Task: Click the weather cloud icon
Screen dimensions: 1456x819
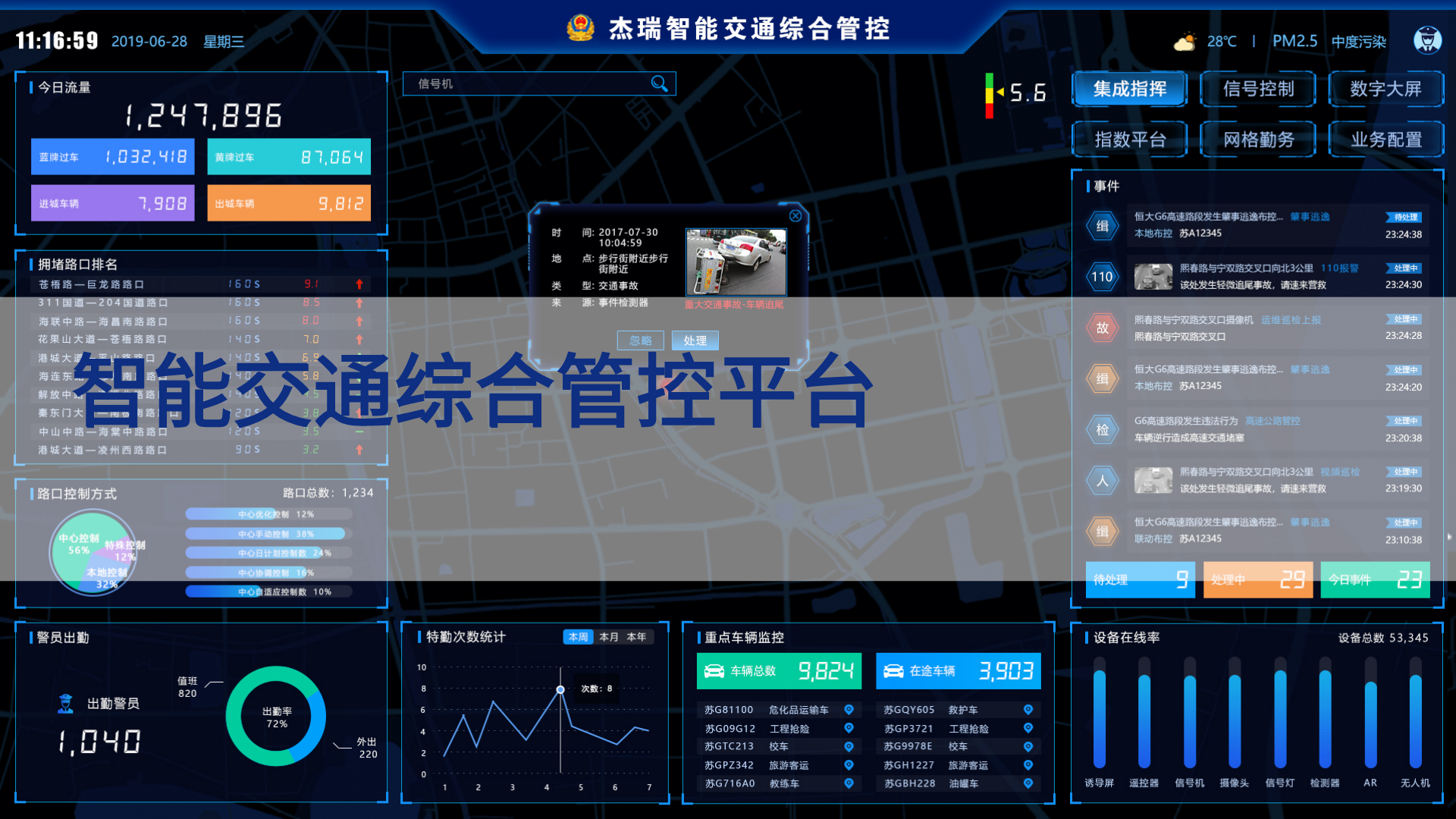Action: [1185, 42]
